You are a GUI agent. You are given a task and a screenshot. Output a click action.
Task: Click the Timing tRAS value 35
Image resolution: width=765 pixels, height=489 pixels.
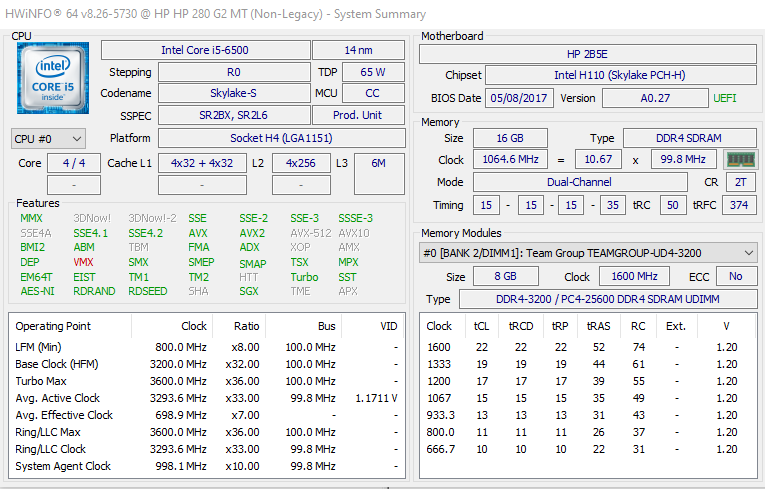(613, 205)
